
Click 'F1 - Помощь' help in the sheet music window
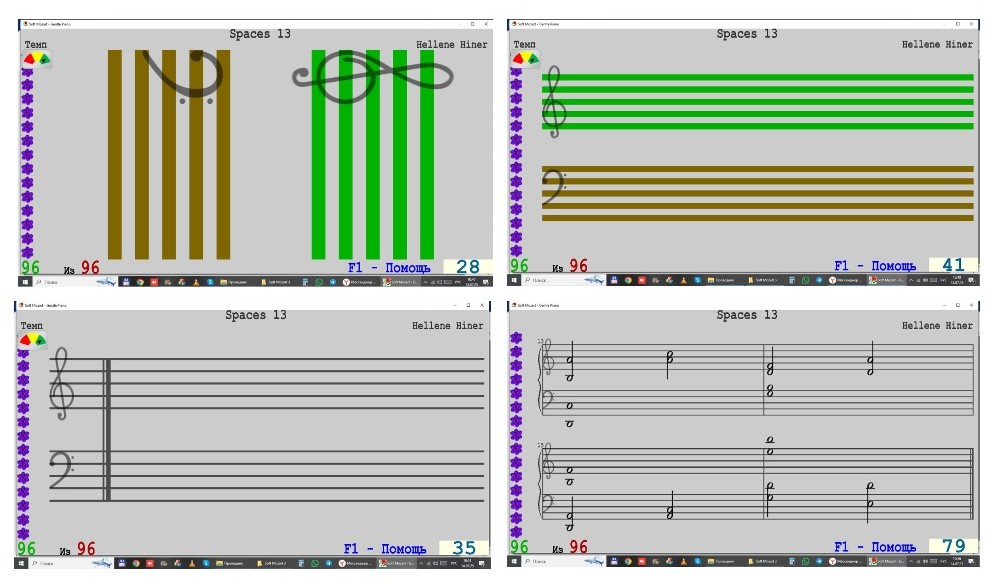click(x=875, y=547)
